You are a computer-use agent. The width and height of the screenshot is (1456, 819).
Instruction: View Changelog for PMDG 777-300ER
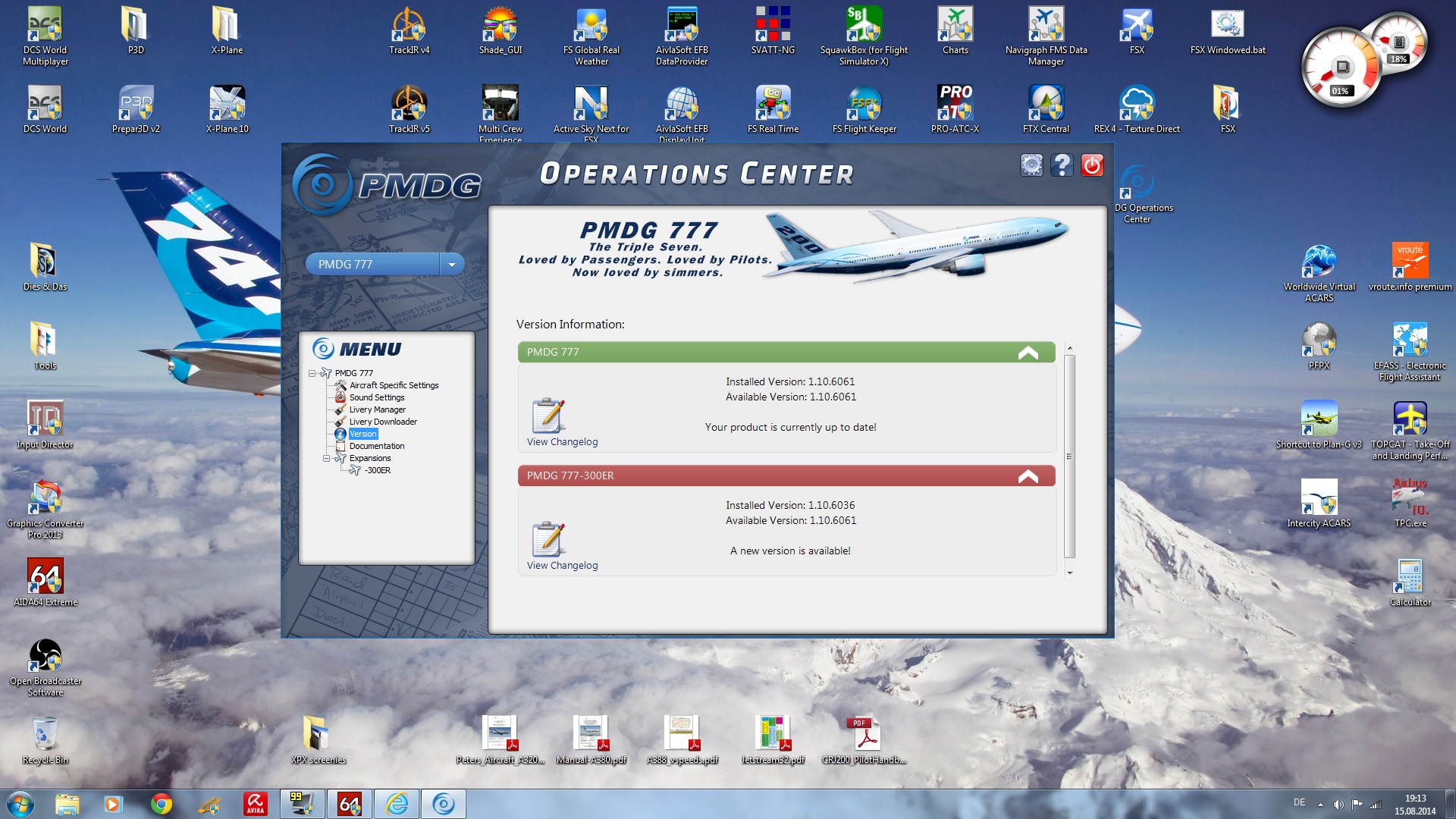tap(562, 546)
